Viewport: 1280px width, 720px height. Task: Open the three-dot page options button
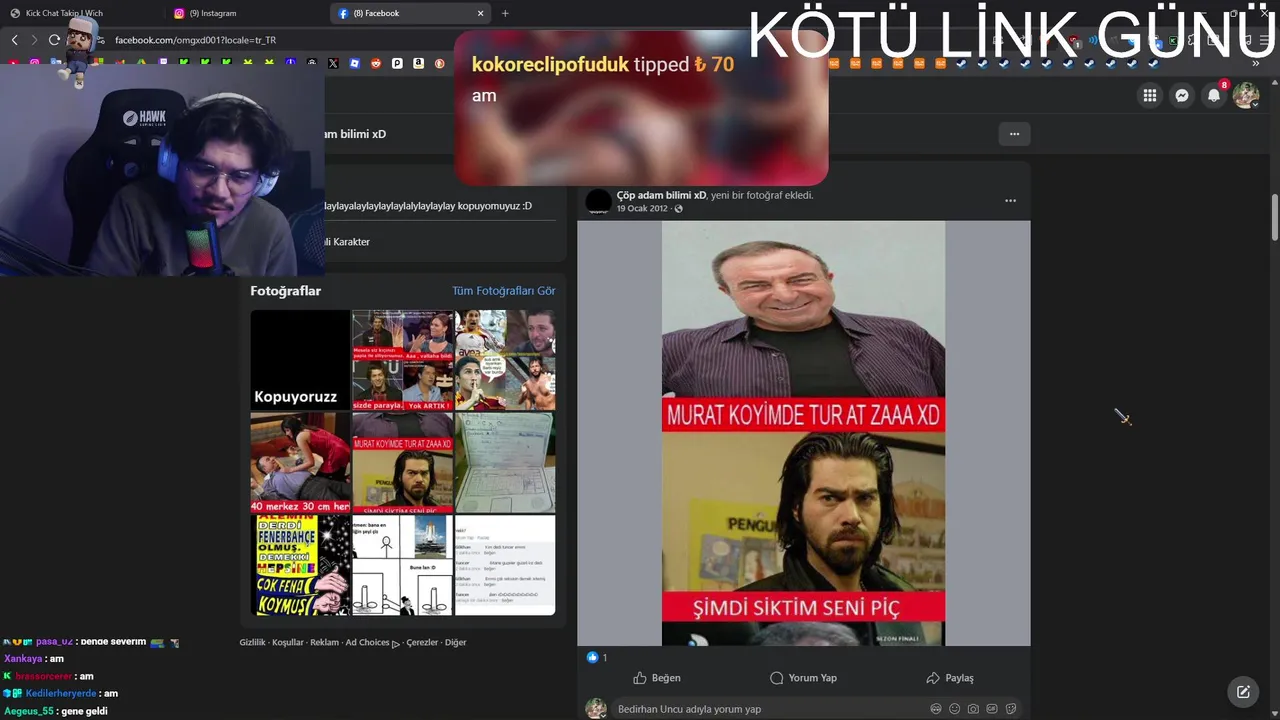(1014, 134)
